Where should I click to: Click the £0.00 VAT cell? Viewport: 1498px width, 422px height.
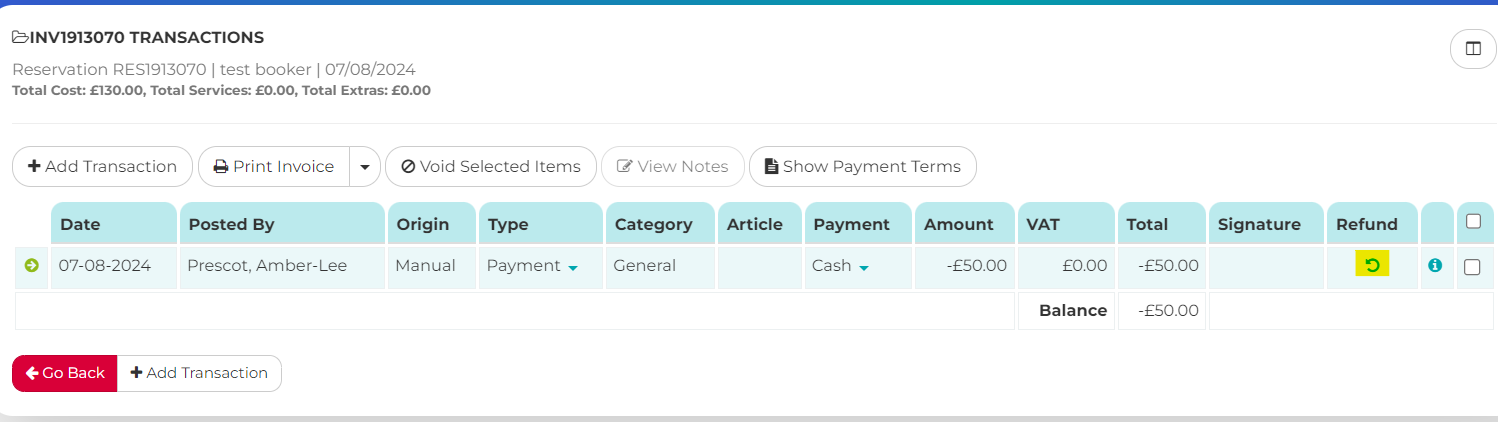(1066, 267)
